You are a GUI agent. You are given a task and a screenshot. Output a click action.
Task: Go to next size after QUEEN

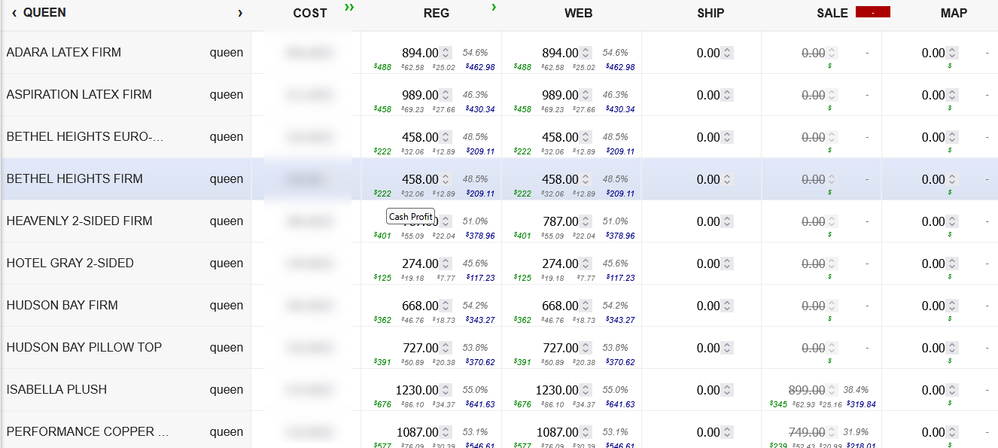[240, 13]
